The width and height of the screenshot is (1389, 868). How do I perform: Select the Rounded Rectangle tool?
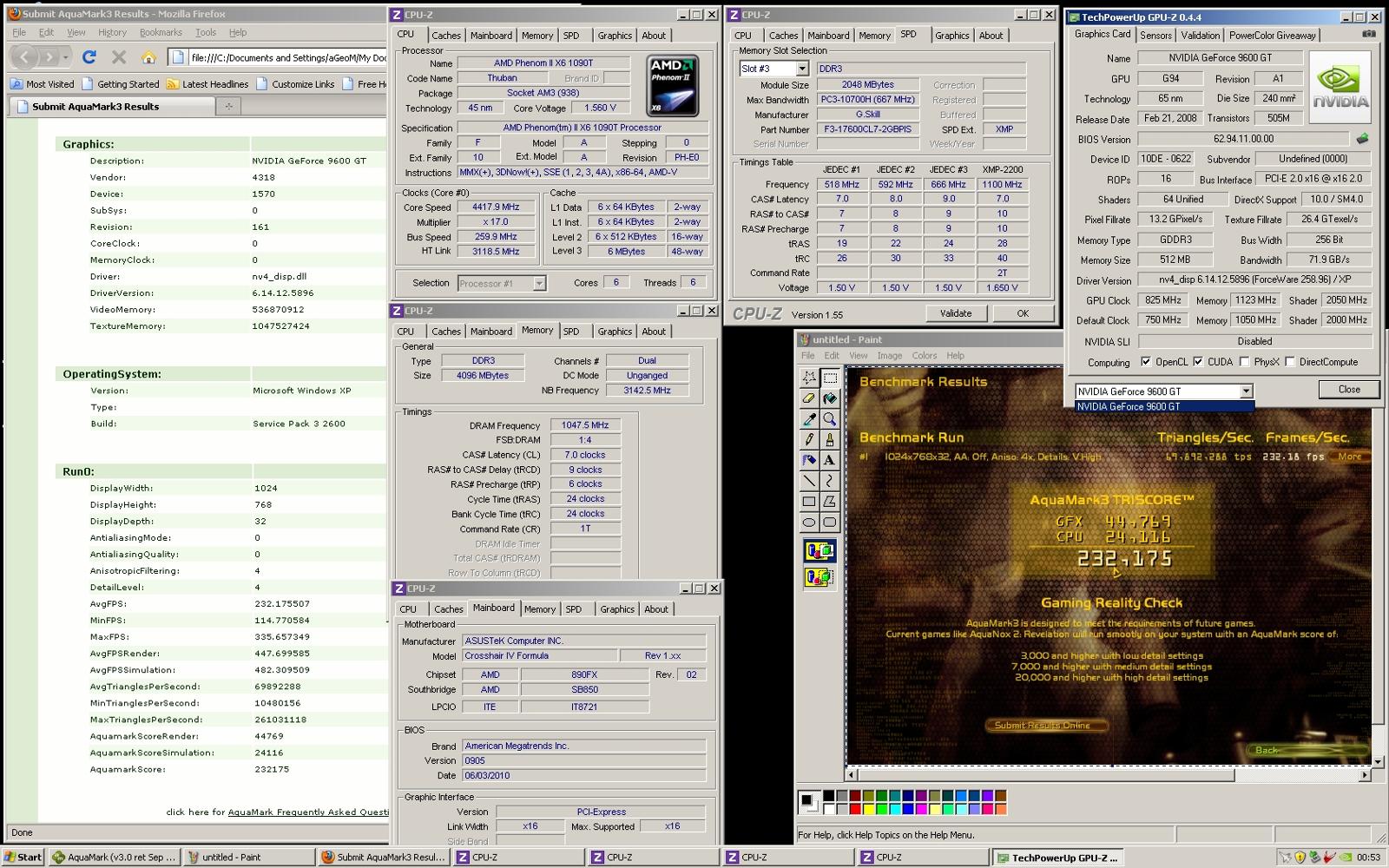click(x=830, y=523)
